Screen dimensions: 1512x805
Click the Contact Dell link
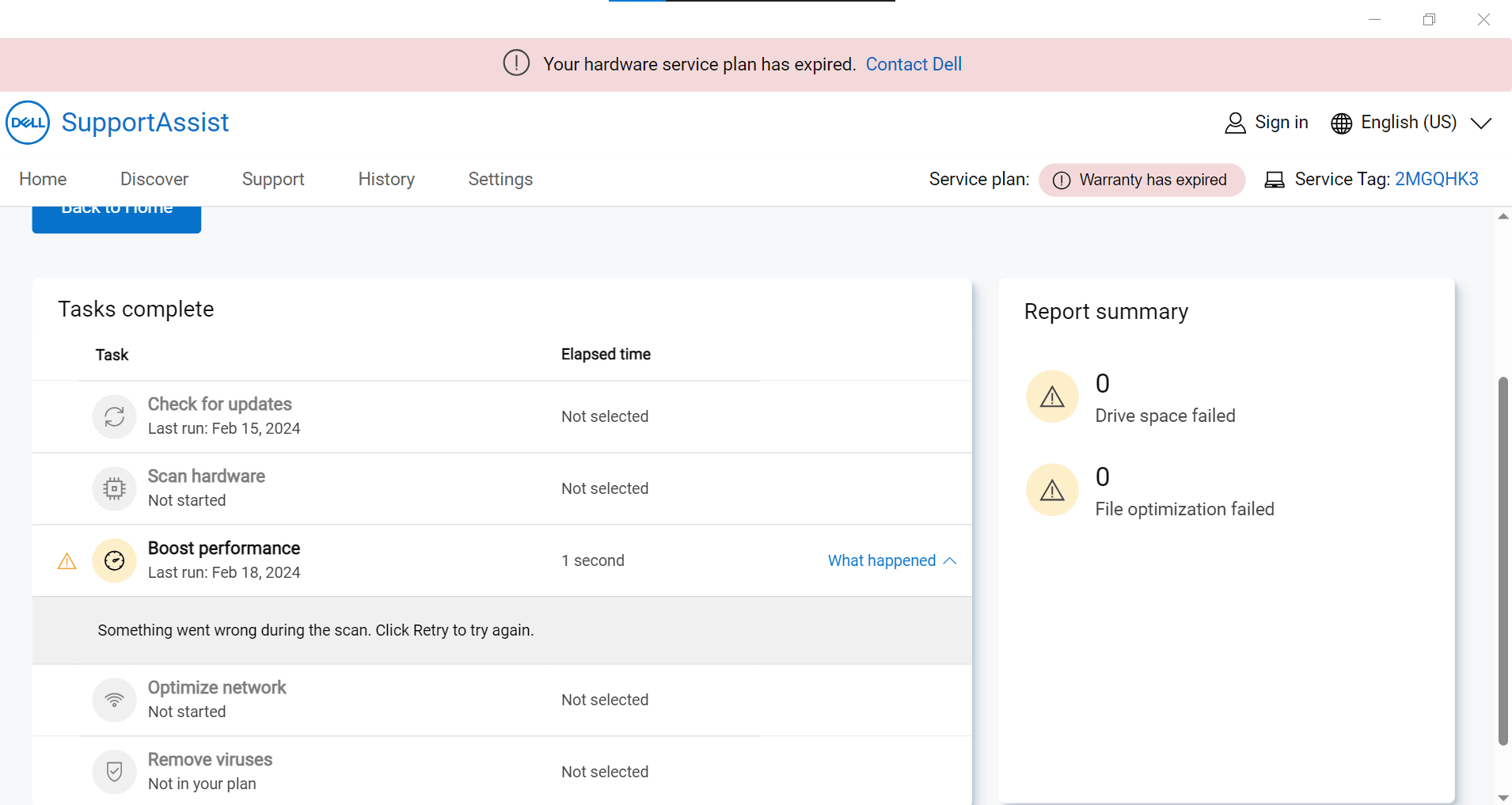[x=914, y=64]
